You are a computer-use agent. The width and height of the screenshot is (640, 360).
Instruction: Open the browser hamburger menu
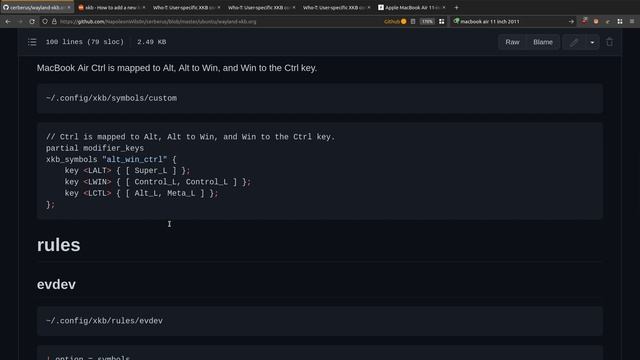point(632,21)
